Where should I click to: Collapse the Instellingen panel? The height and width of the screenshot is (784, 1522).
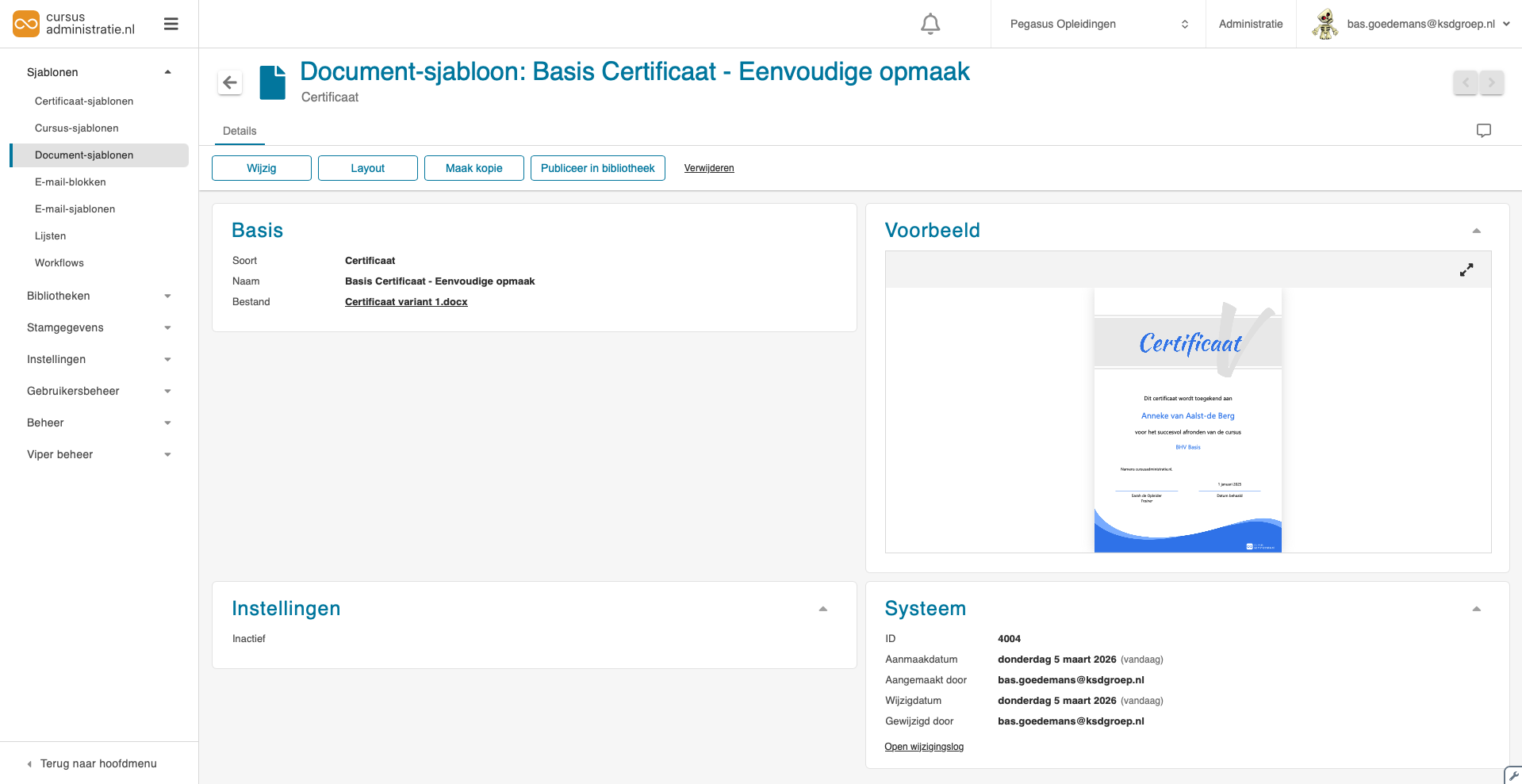[822, 609]
